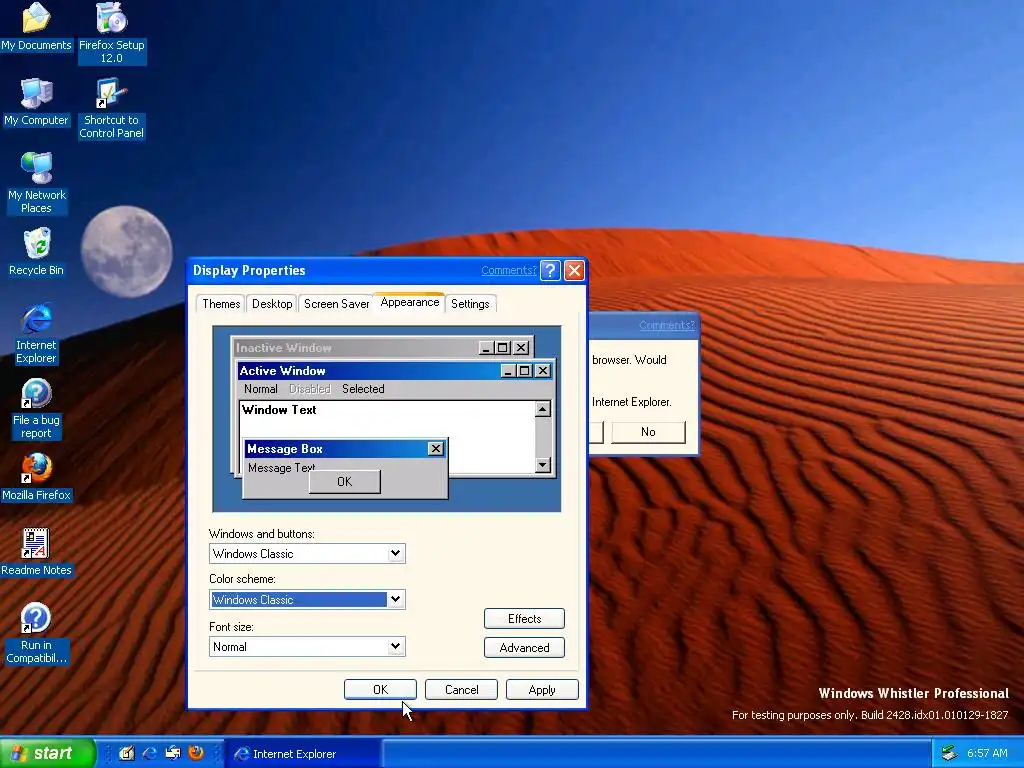Select the Appearance tab
Viewport: 1024px width, 768px height.
click(409, 302)
